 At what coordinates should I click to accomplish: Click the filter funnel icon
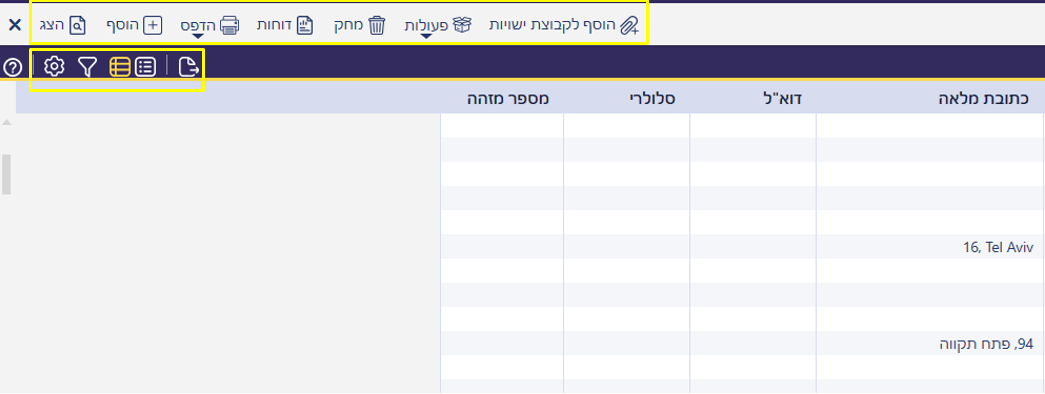pos(87,66)
